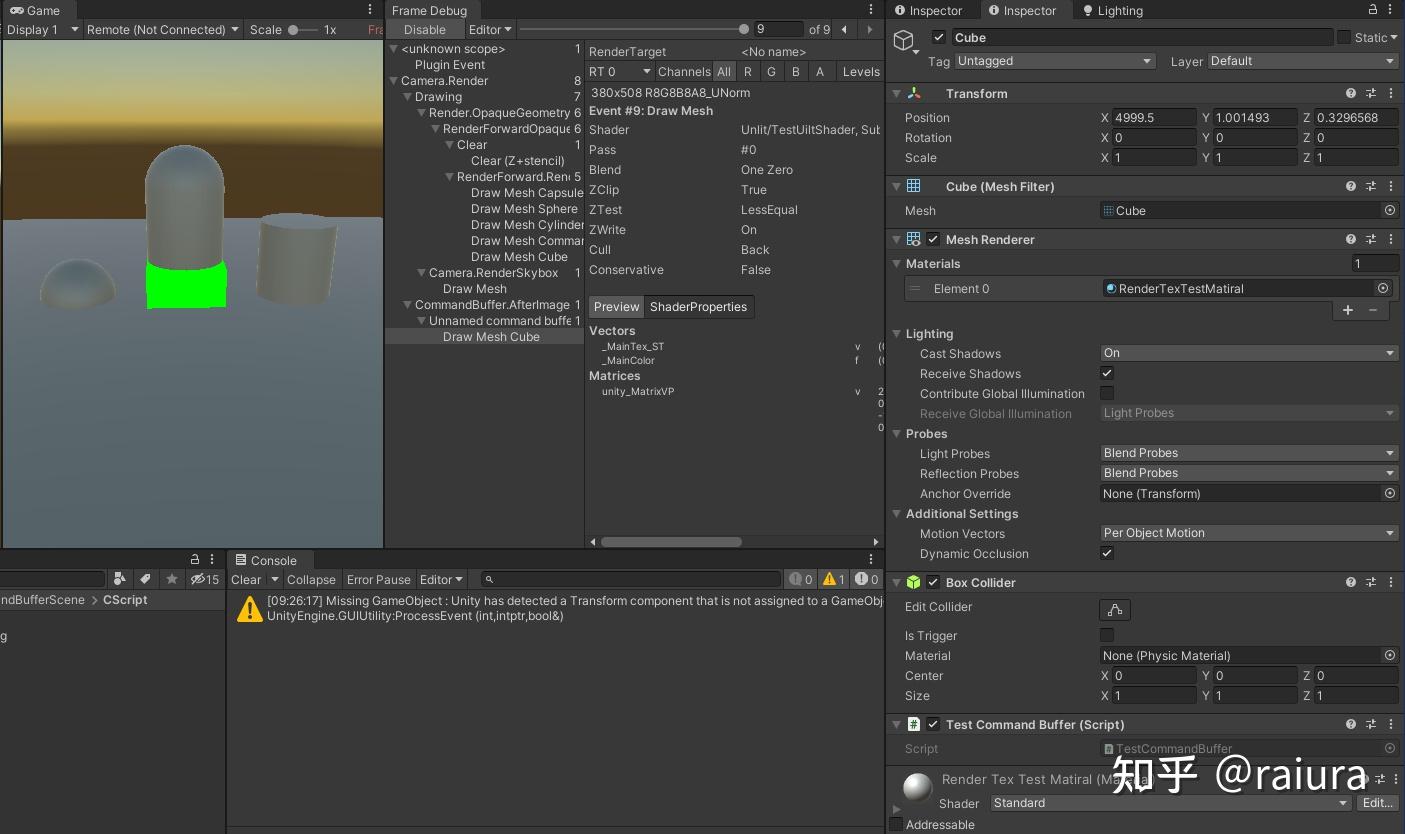The image size is (1405, 834).
Task: Open the Transform presets icon
Action: click(1371, 93)
